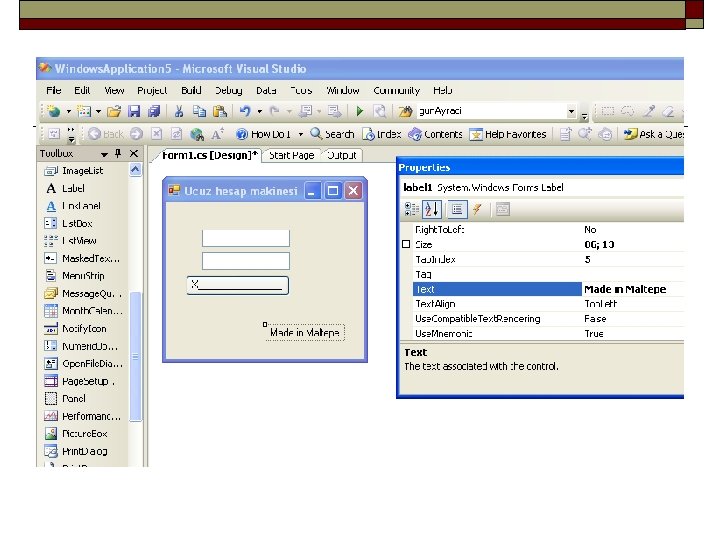Click the Save floppy disk icon
720x540 pixels.
point(134,111)
